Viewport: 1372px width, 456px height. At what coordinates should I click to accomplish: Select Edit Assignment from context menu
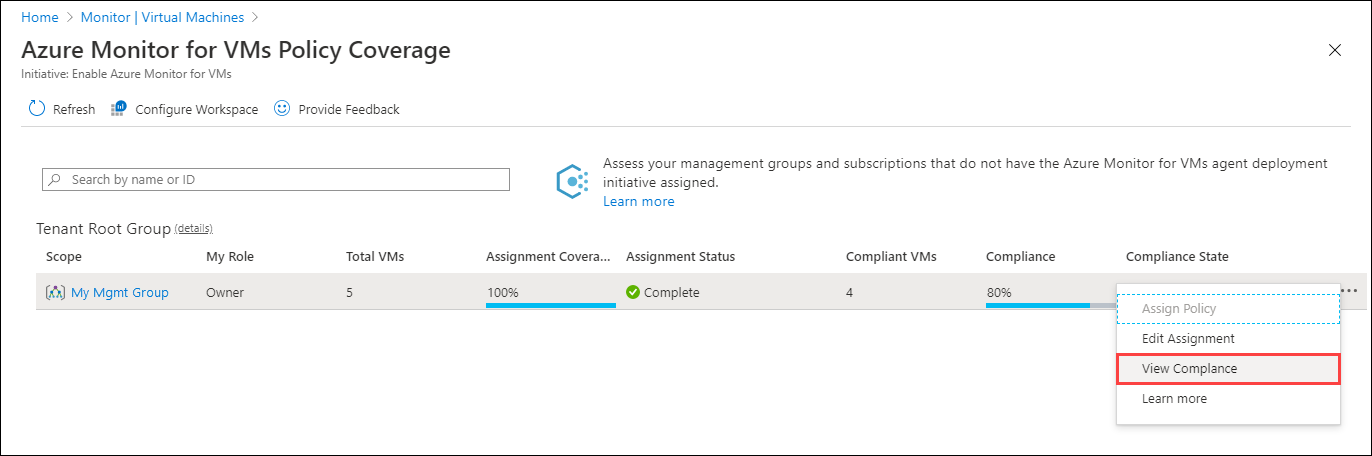1188,339
